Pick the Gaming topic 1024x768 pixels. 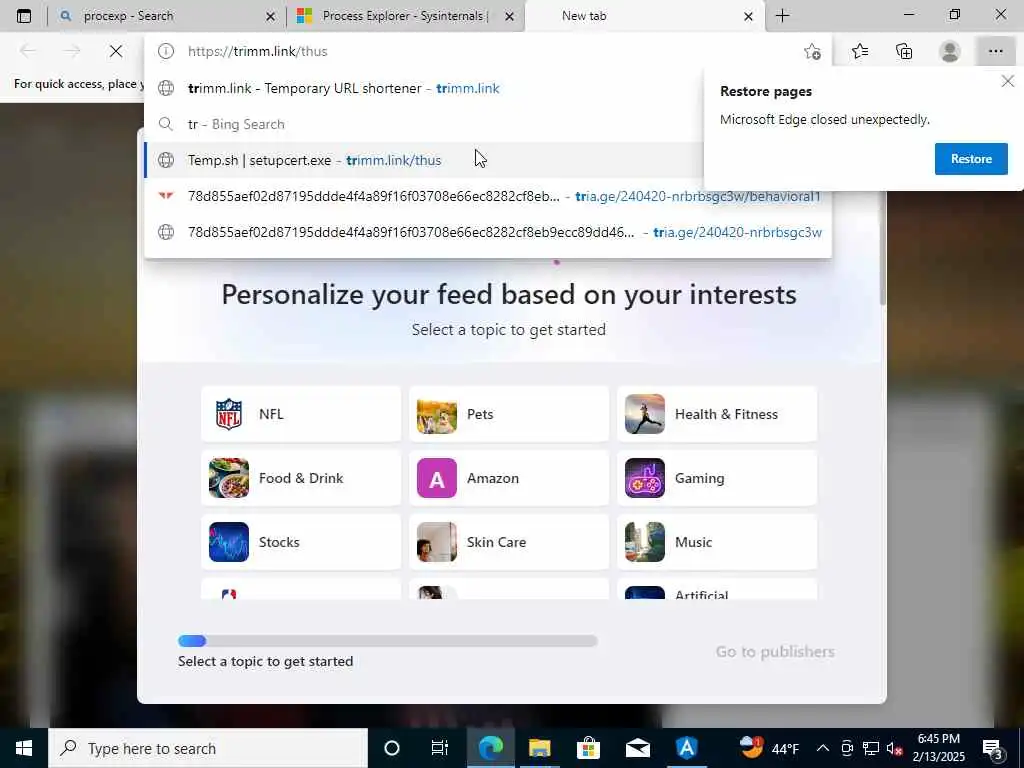click(717, 478)
